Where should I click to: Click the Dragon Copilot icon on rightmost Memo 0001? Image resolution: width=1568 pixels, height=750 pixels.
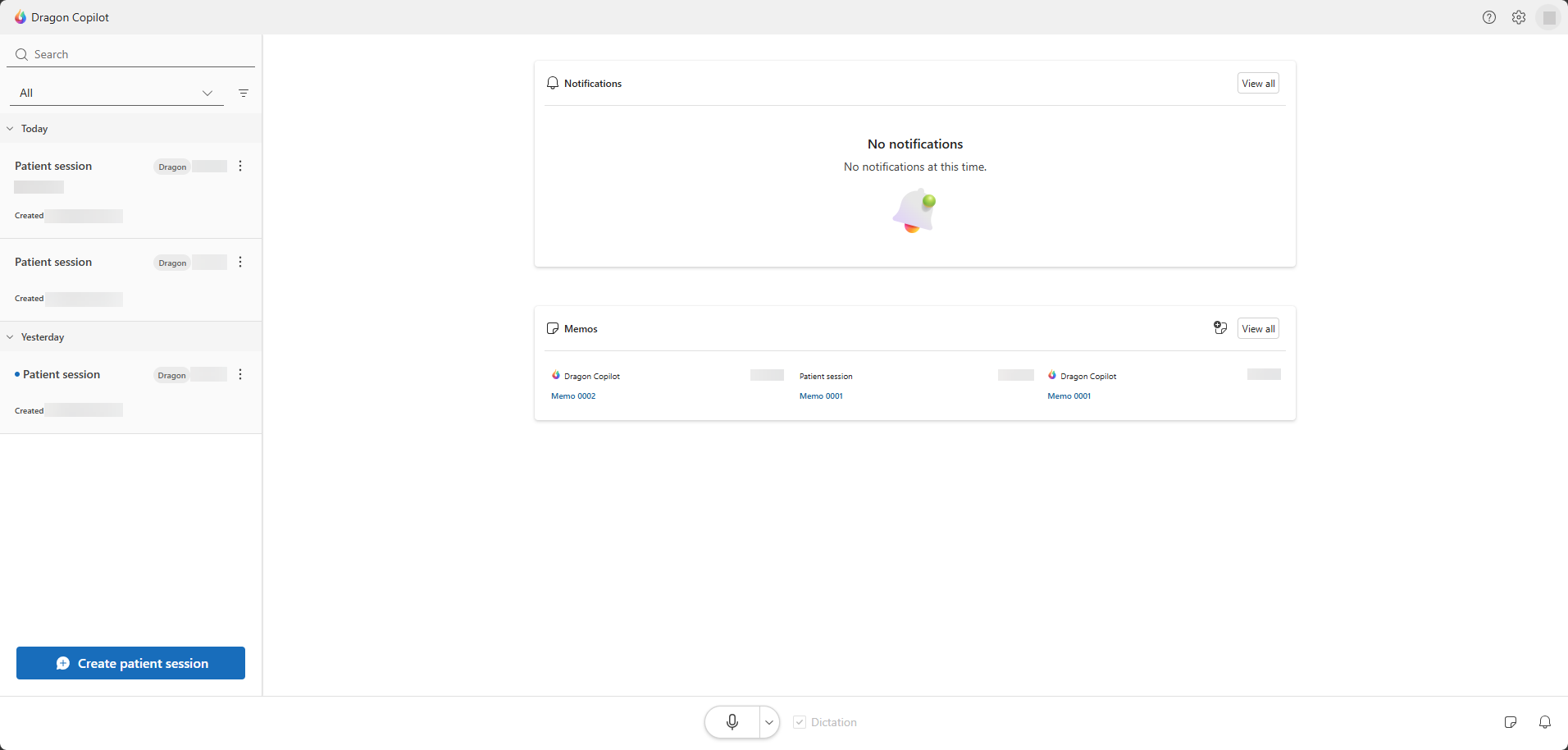[x=1052, y=375]
